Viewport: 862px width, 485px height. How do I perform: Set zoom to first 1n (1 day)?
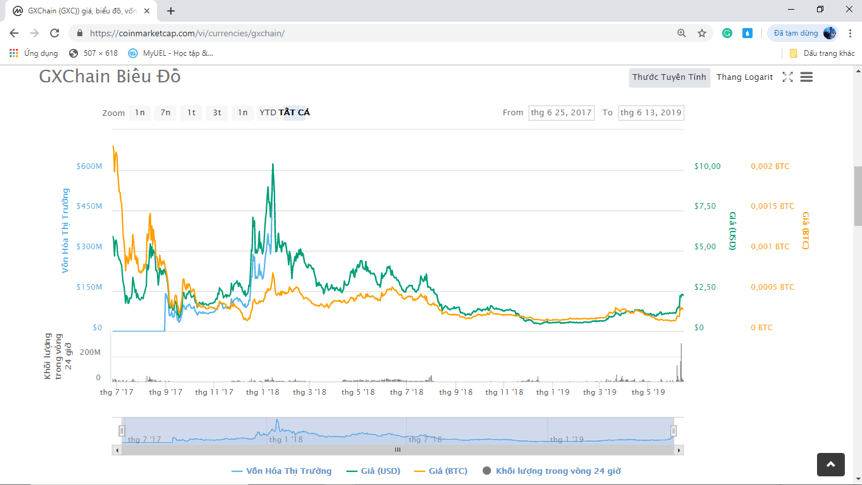[140, 112]
